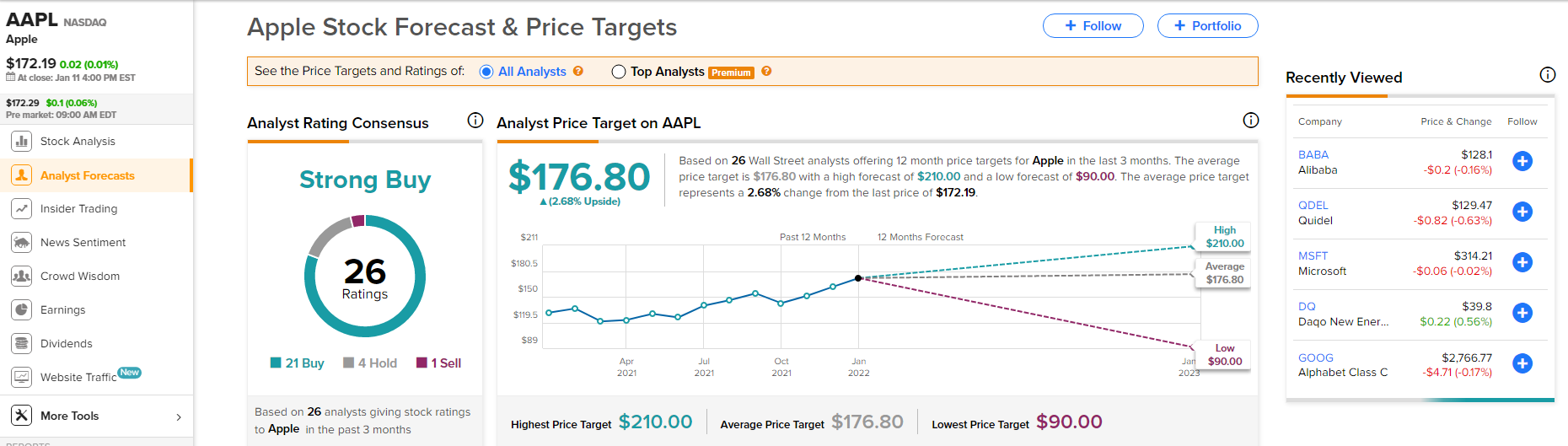Click the Premium badge

(731, 73)
